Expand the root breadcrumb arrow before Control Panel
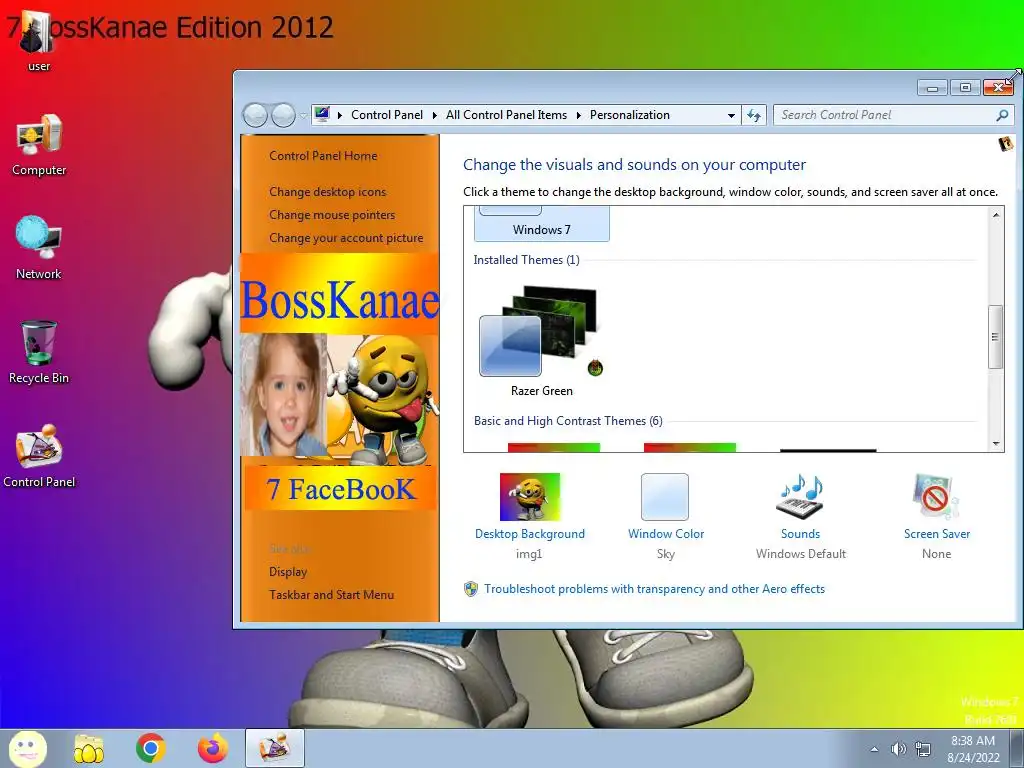Image resolution: width=1024 pixels, height=768 pixels. tap(340, 115)
